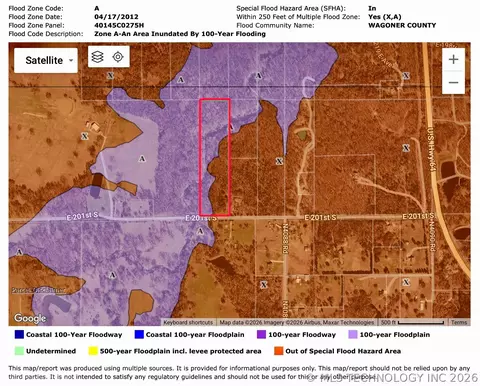This screenshot has width=480, height=386.
Task: Click the 100-year Floodplain lavender swatch
Action: (x=353, y=334)
